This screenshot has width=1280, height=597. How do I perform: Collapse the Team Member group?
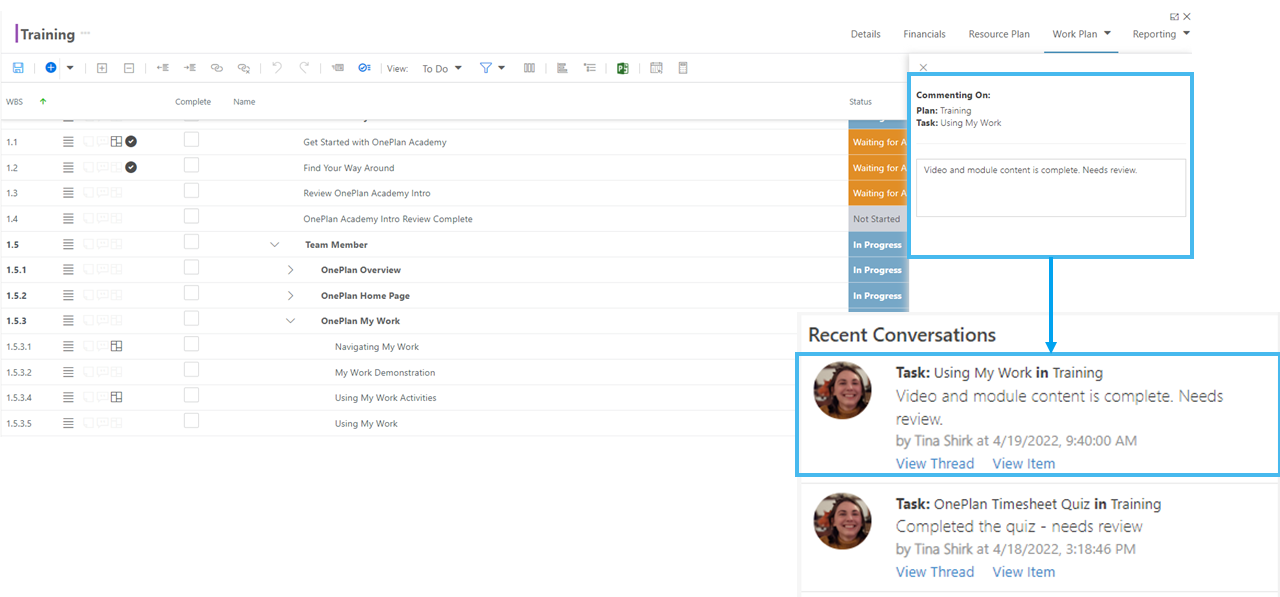(275, 245)
